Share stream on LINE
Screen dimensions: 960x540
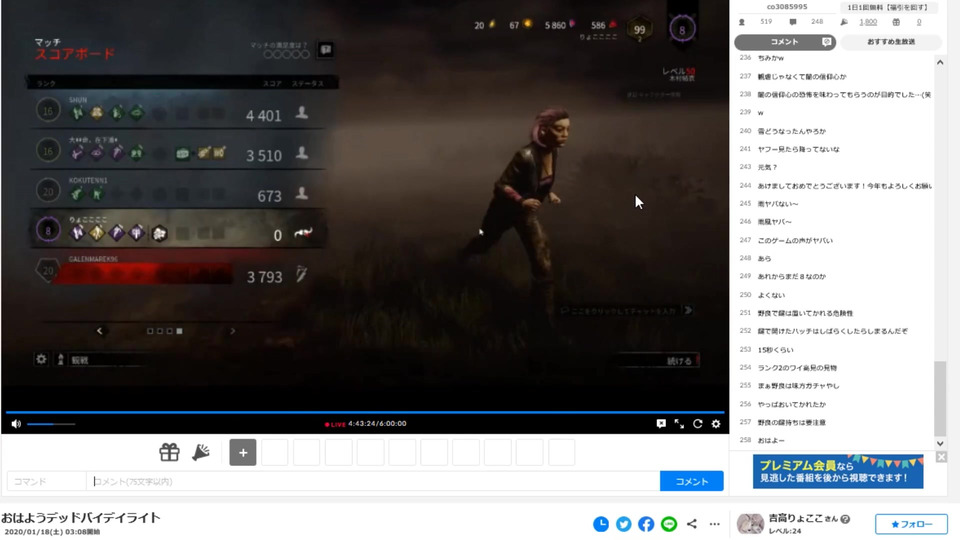[669, 524]
